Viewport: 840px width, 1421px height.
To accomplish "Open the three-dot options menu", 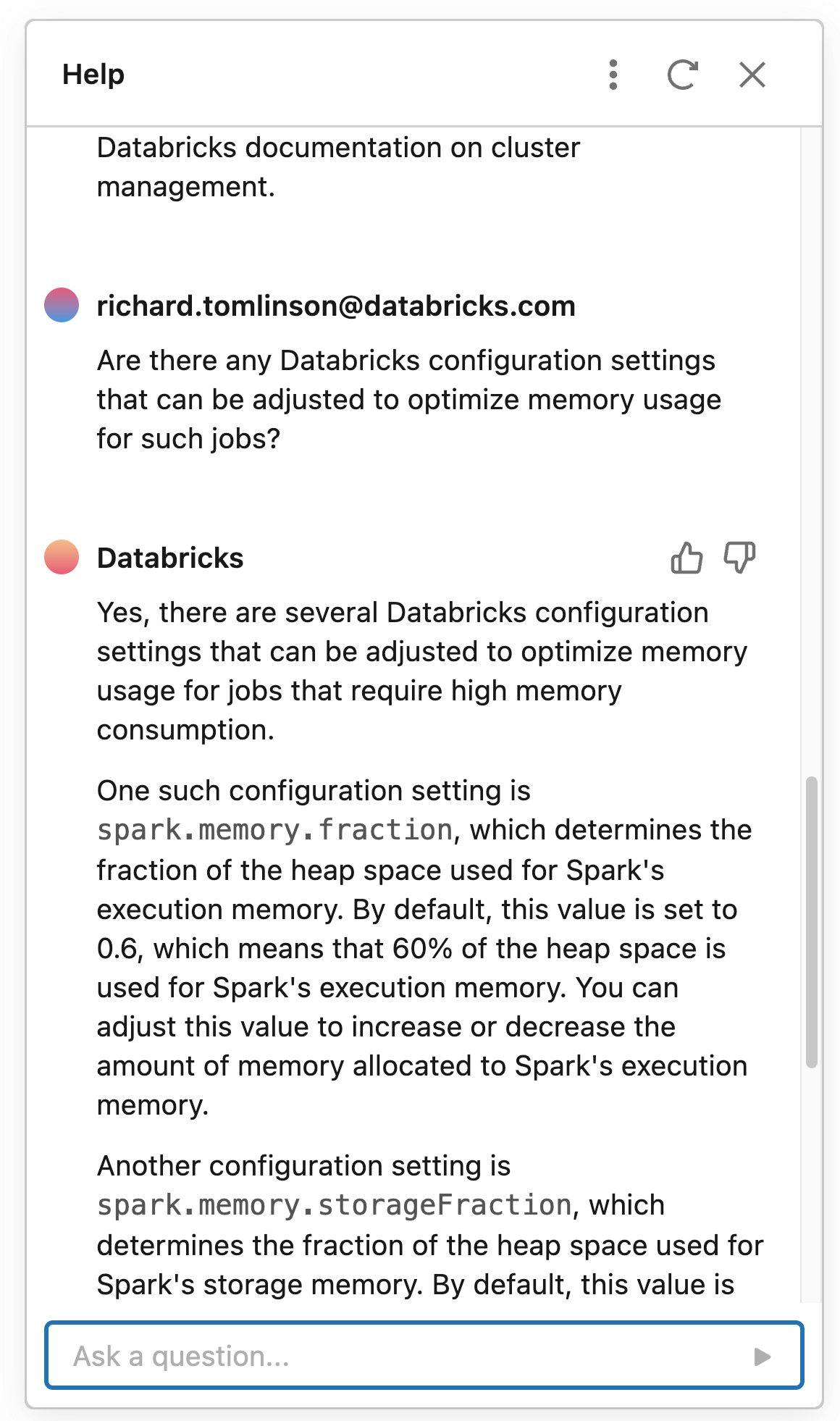I will (613, 75).
